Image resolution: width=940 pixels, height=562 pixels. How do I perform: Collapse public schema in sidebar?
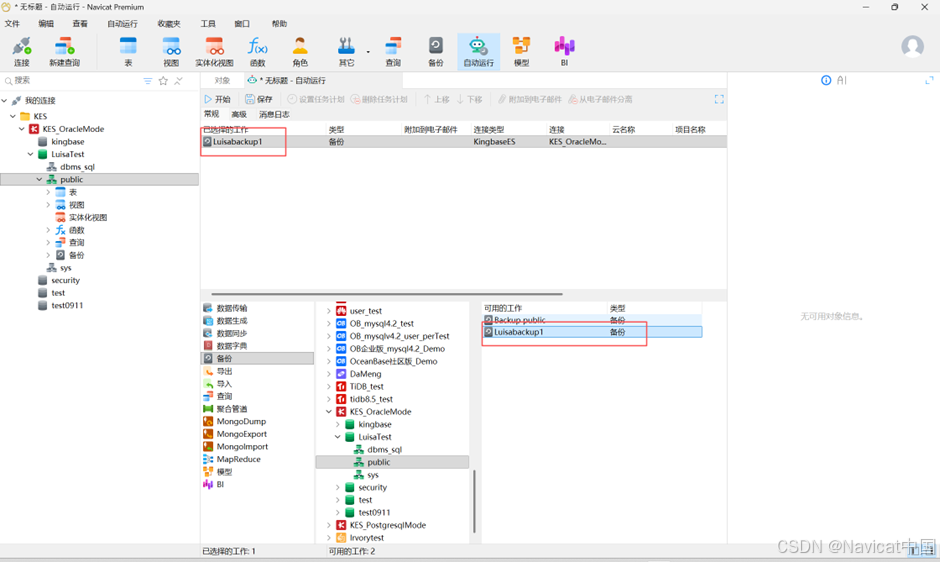click(x=40, y=179)
